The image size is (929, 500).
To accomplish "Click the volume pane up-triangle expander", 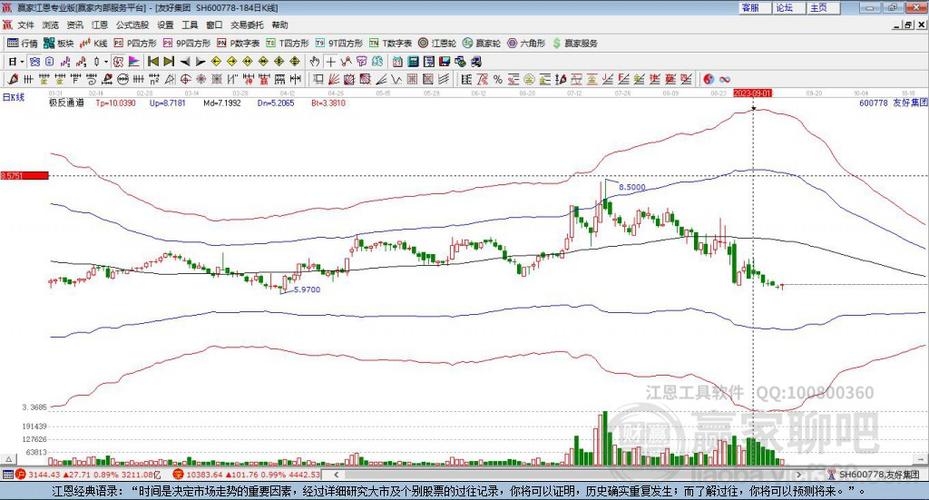I will click(x=9, y=459).
